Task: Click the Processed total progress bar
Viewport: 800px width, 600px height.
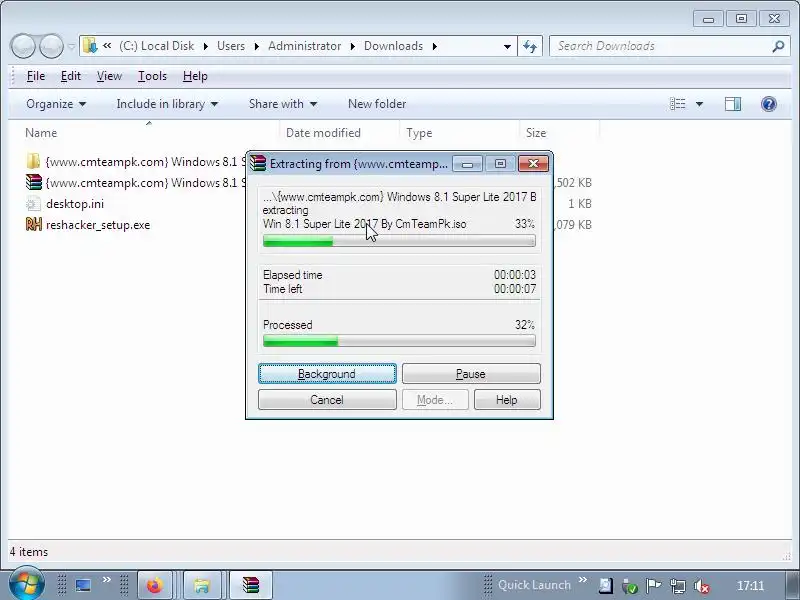Action: click(x=399, y=341)
